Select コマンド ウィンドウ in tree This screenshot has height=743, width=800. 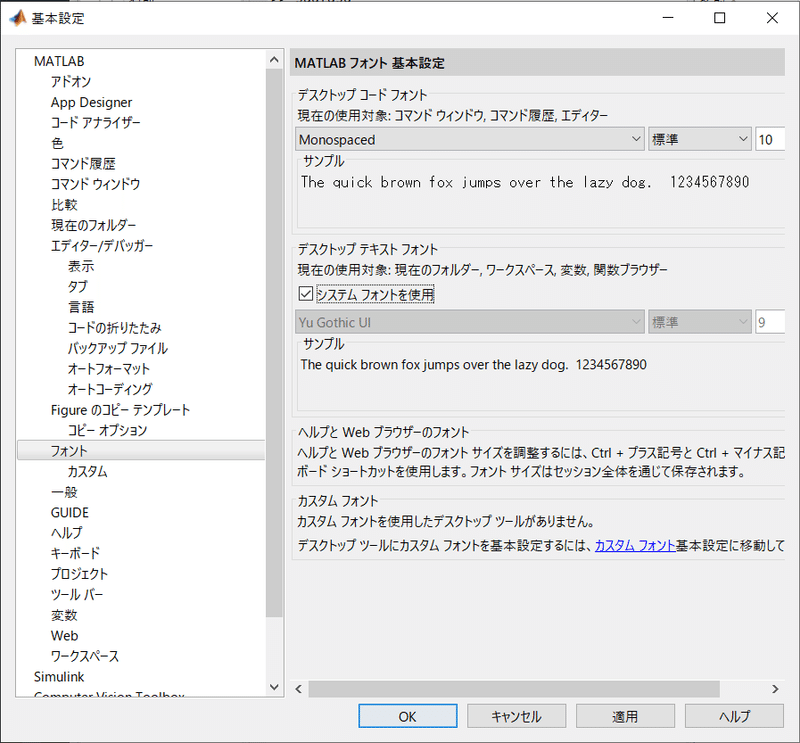pos(95,184)
